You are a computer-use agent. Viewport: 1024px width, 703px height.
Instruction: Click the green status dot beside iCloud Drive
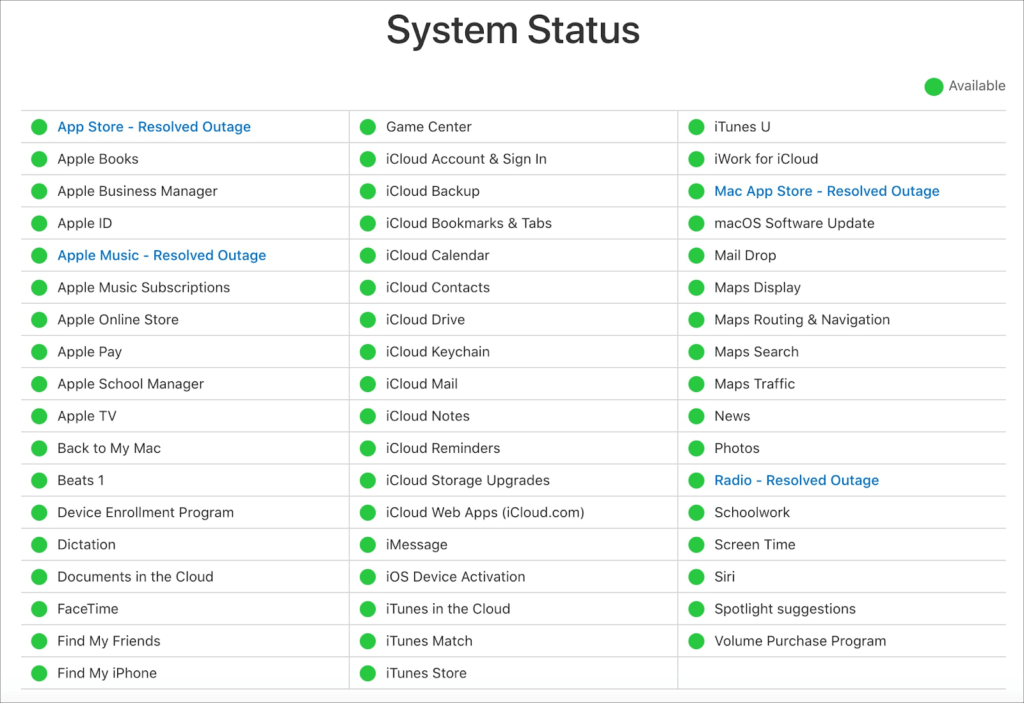click(368, 320)
